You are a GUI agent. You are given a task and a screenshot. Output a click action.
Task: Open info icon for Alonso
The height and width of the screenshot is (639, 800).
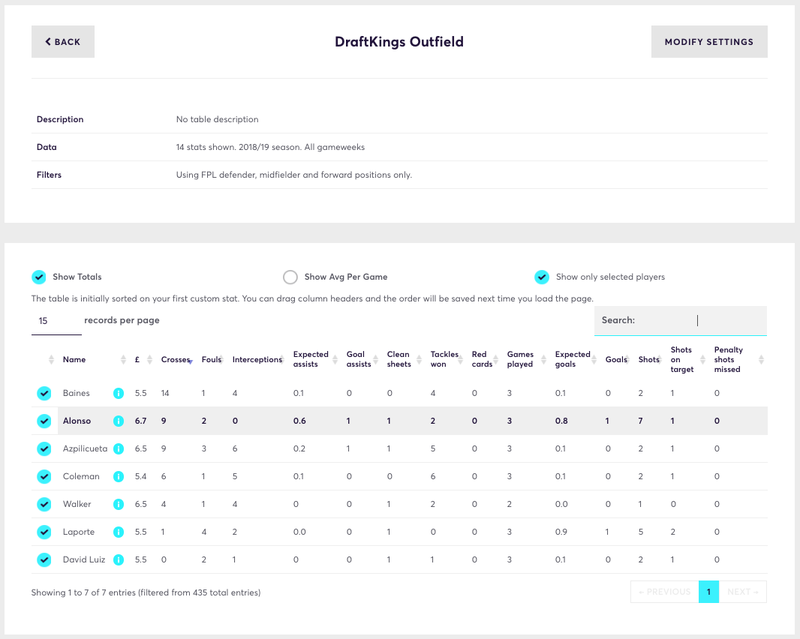click(x=118, y=421)
